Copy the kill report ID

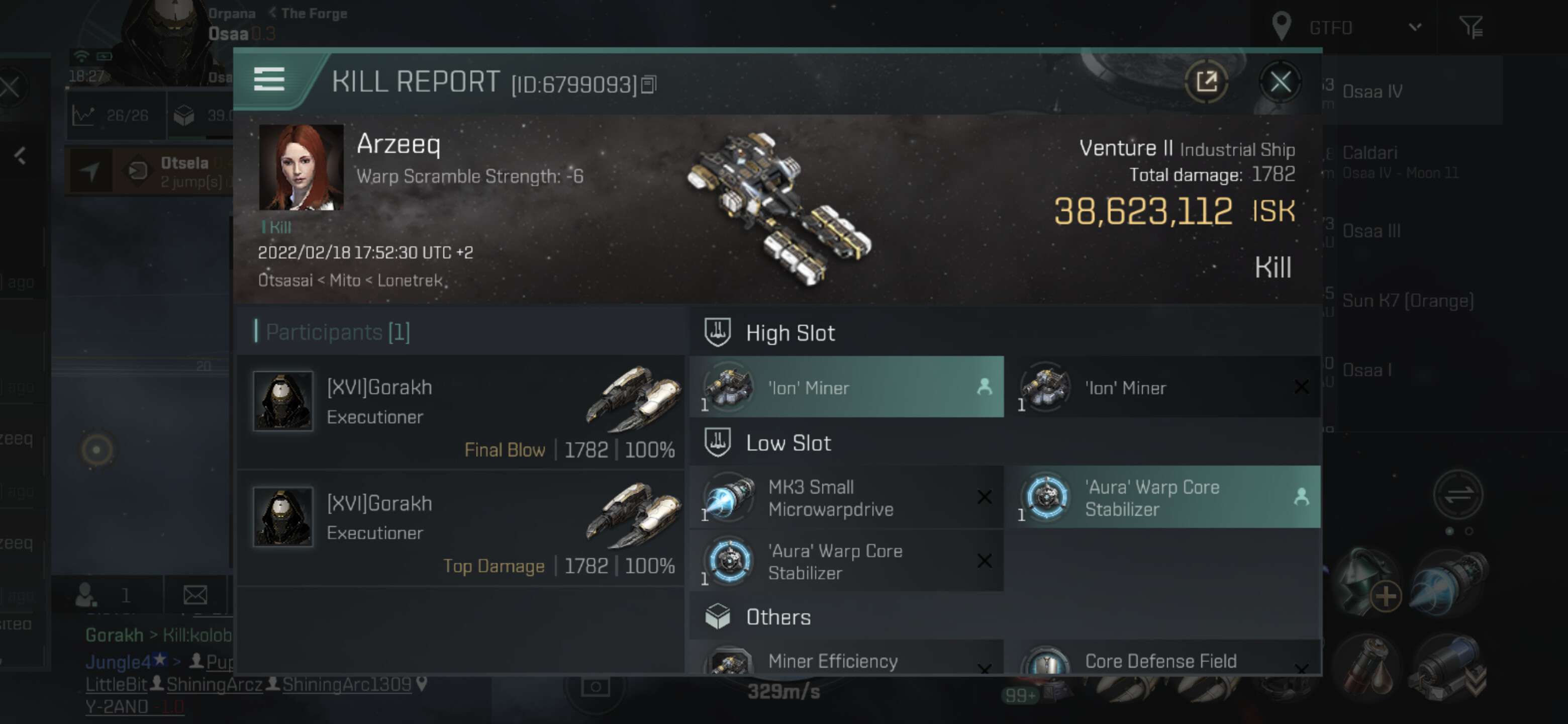(649, 84)
